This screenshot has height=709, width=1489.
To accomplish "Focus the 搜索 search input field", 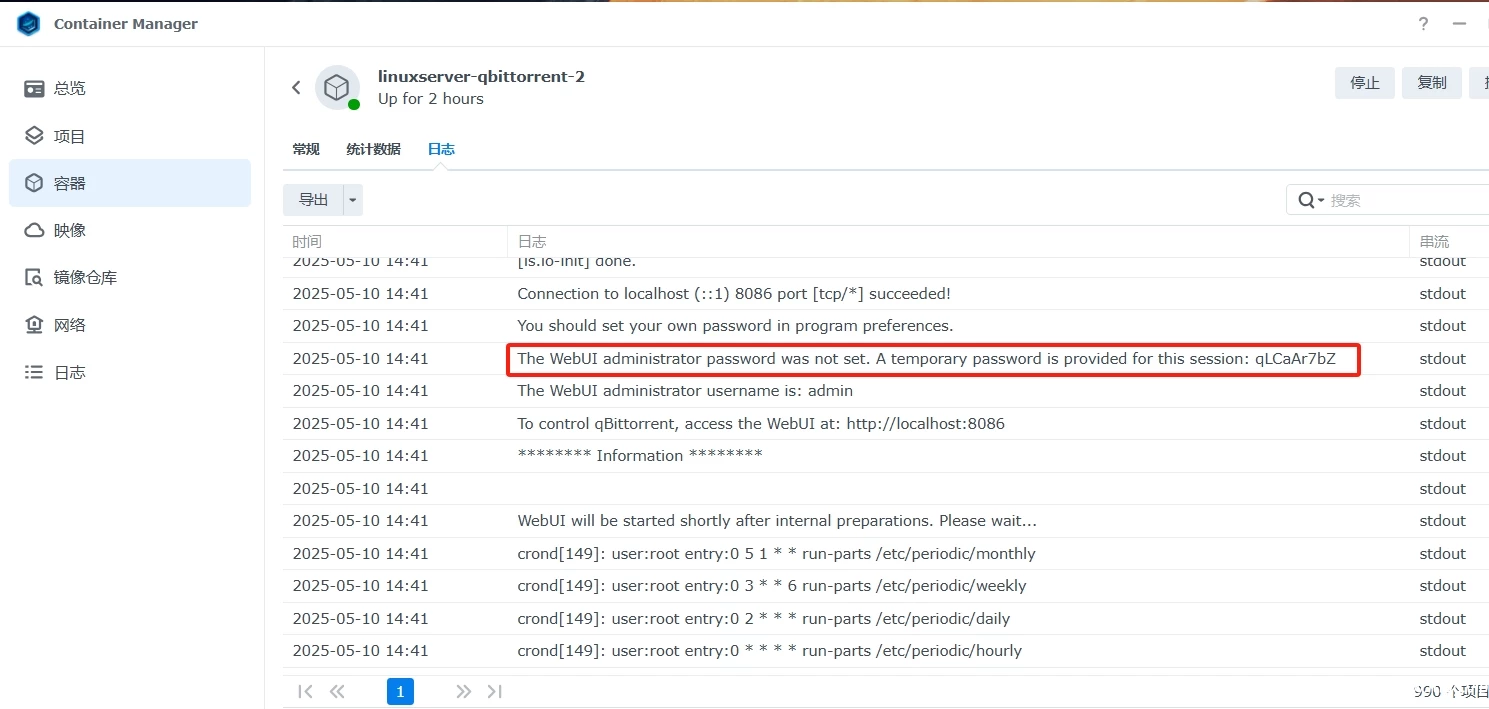I will [1408, 200].
